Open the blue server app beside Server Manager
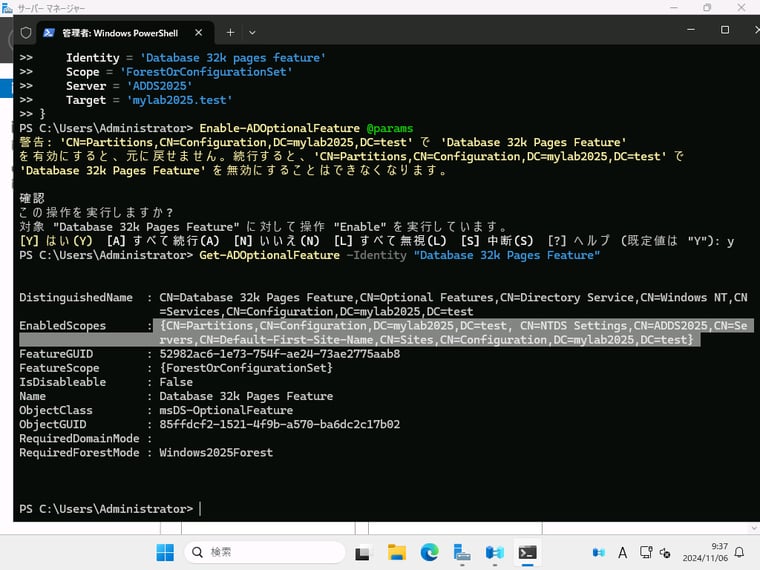This screenshot has width=760, height=570. click(x=495, y=552)
